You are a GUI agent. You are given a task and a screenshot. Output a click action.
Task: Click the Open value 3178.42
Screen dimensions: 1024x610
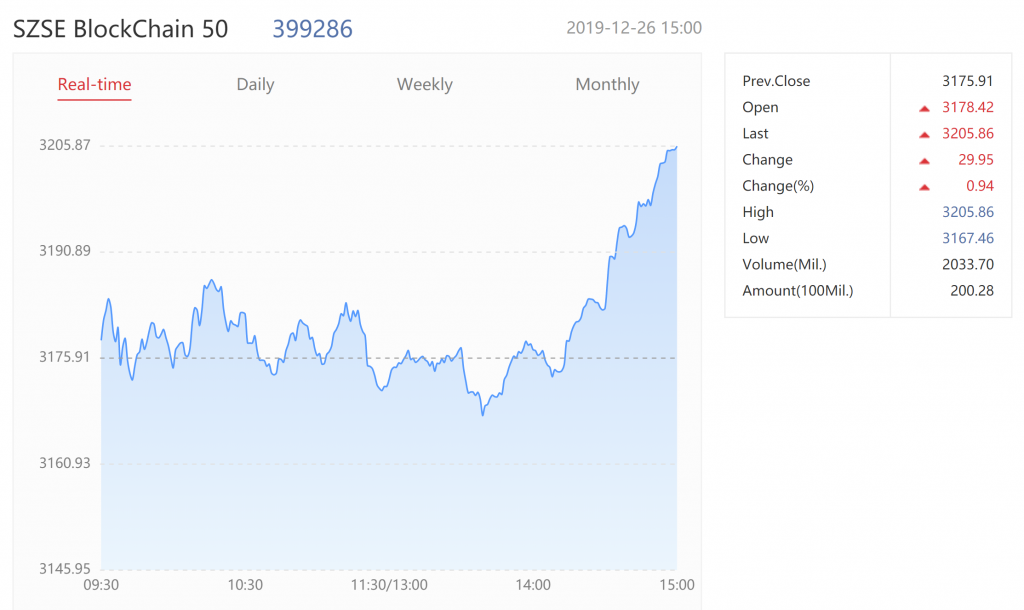pyautogui.click(x=968, y=107)
